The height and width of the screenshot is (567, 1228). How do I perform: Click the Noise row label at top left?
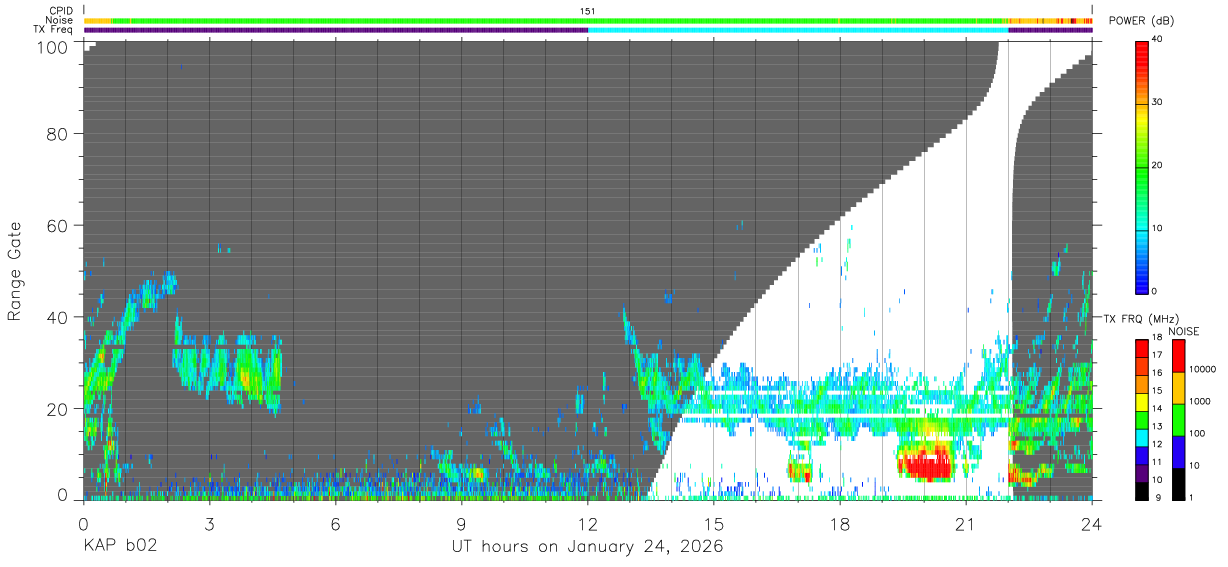click(x=58, y=20)
